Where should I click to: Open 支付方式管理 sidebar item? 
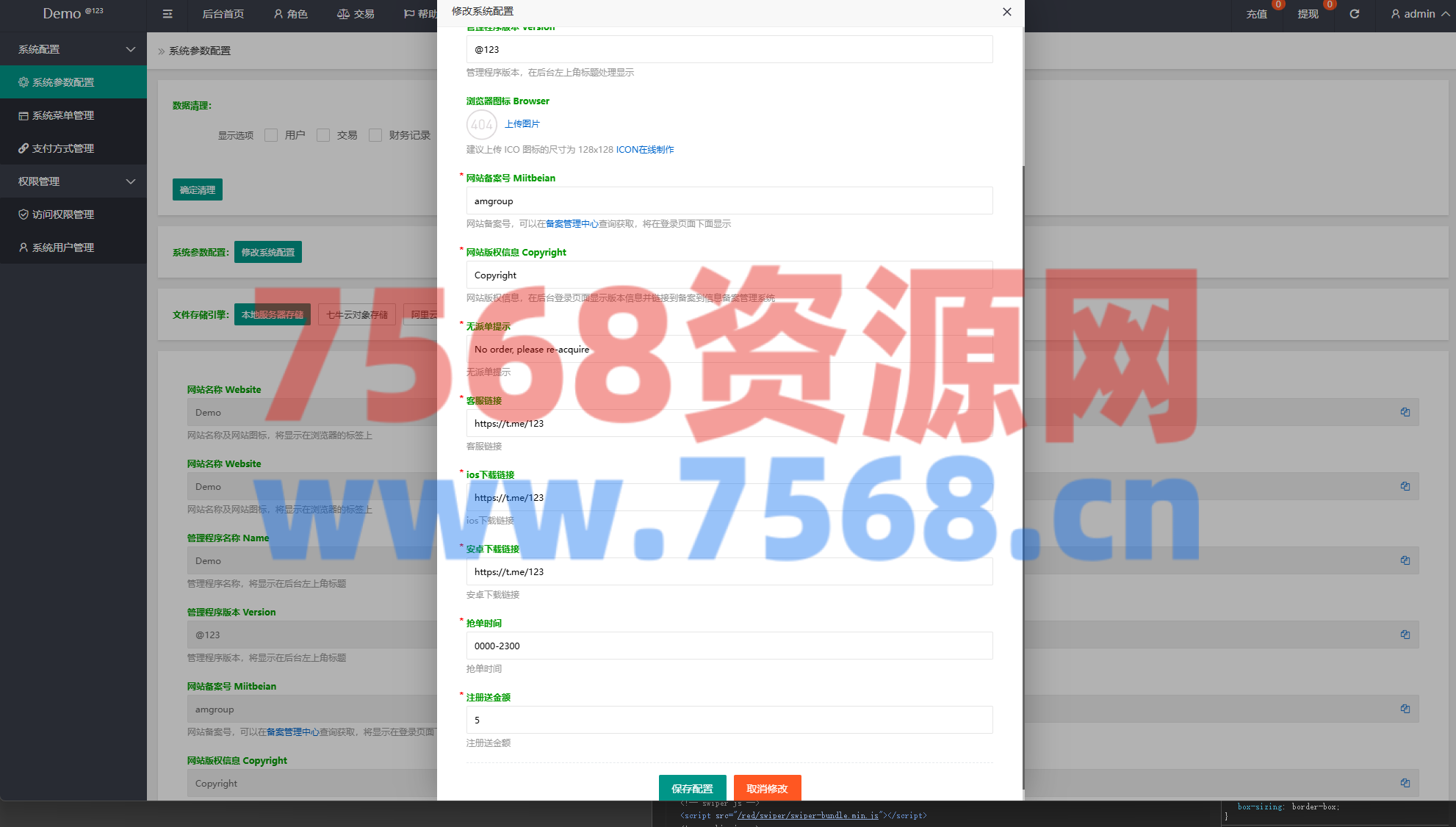[x=63, y=148]
